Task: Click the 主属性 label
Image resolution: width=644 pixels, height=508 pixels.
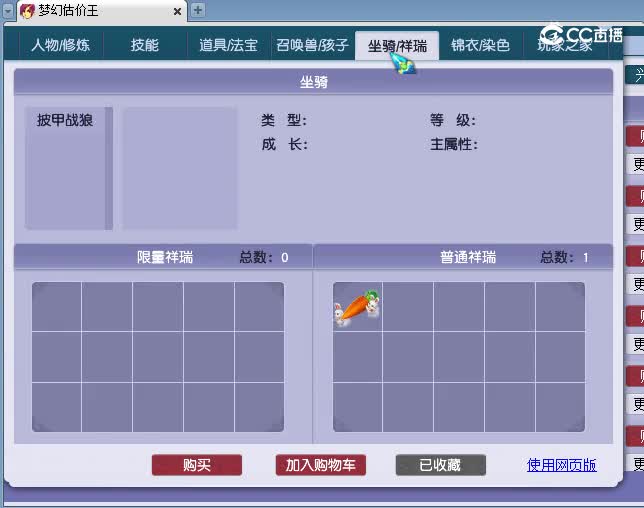Action: click(x=454, y=145)
